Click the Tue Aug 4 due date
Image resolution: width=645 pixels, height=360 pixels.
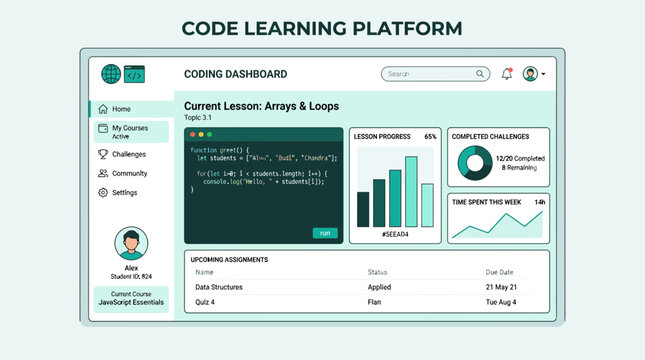coord(501,302)
